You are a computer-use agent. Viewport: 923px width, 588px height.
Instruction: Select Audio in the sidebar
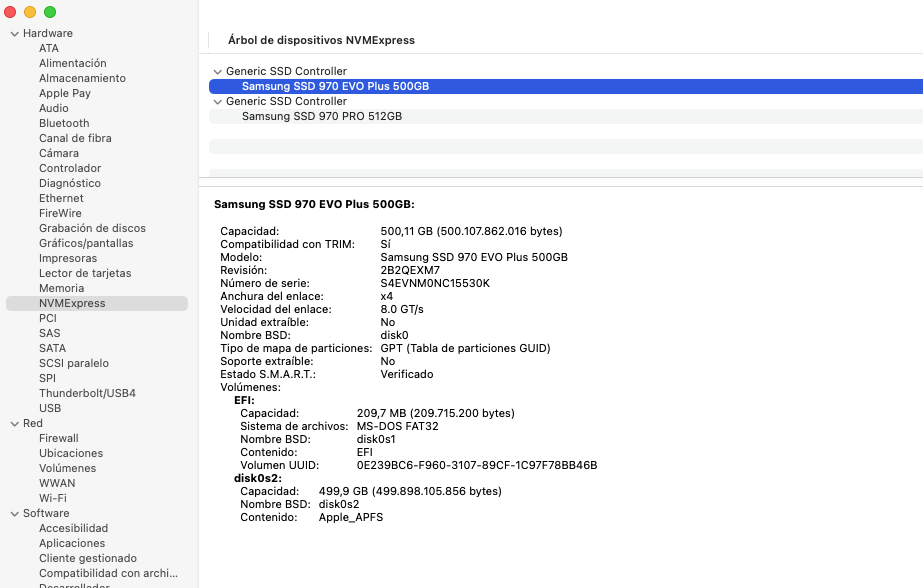54,108
